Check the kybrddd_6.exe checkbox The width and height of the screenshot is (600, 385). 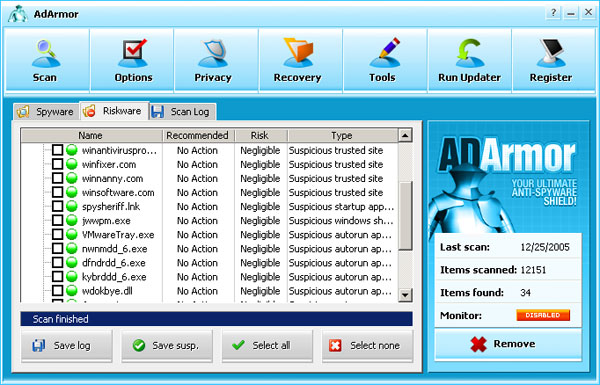click(57, 276)
